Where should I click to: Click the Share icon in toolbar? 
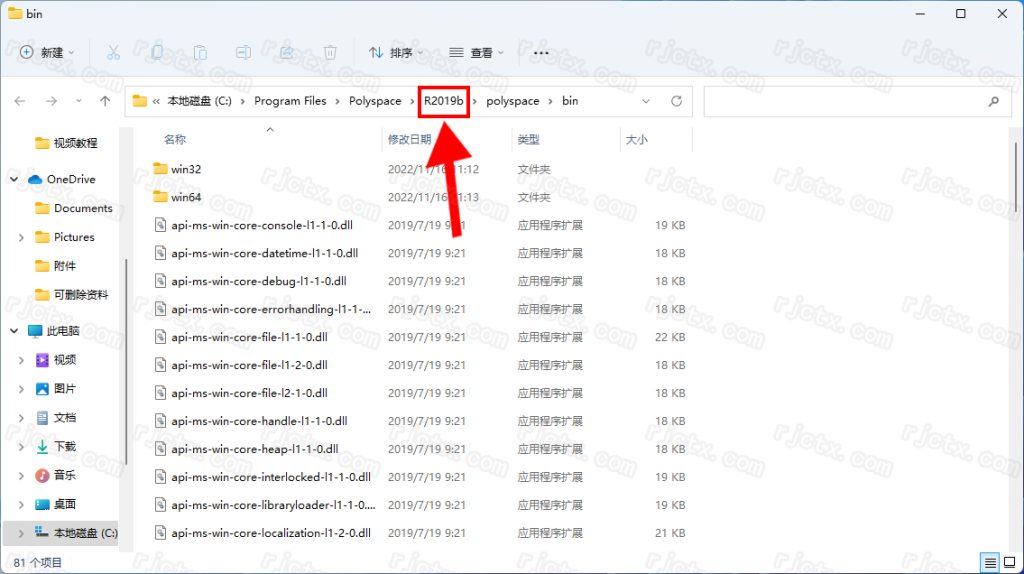287,52
